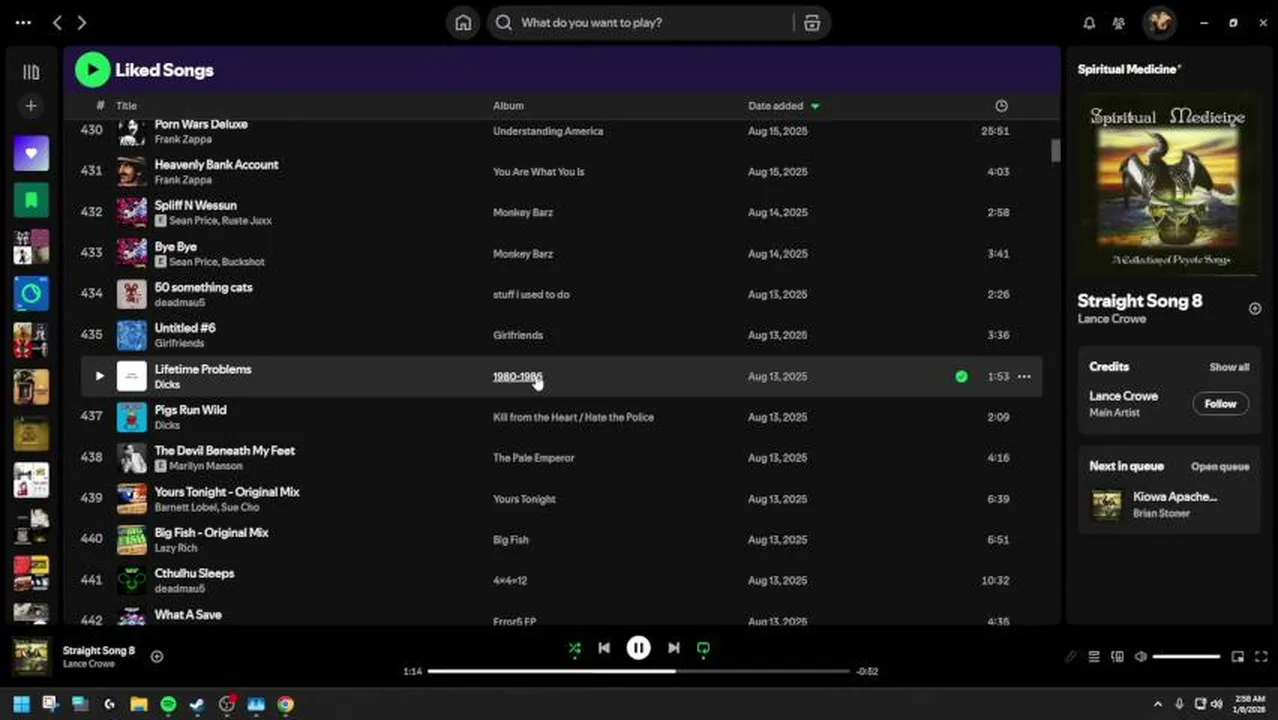Screen dimensions: 1278x720
Task: Sort by duration clock icon
Action: 1001,106
